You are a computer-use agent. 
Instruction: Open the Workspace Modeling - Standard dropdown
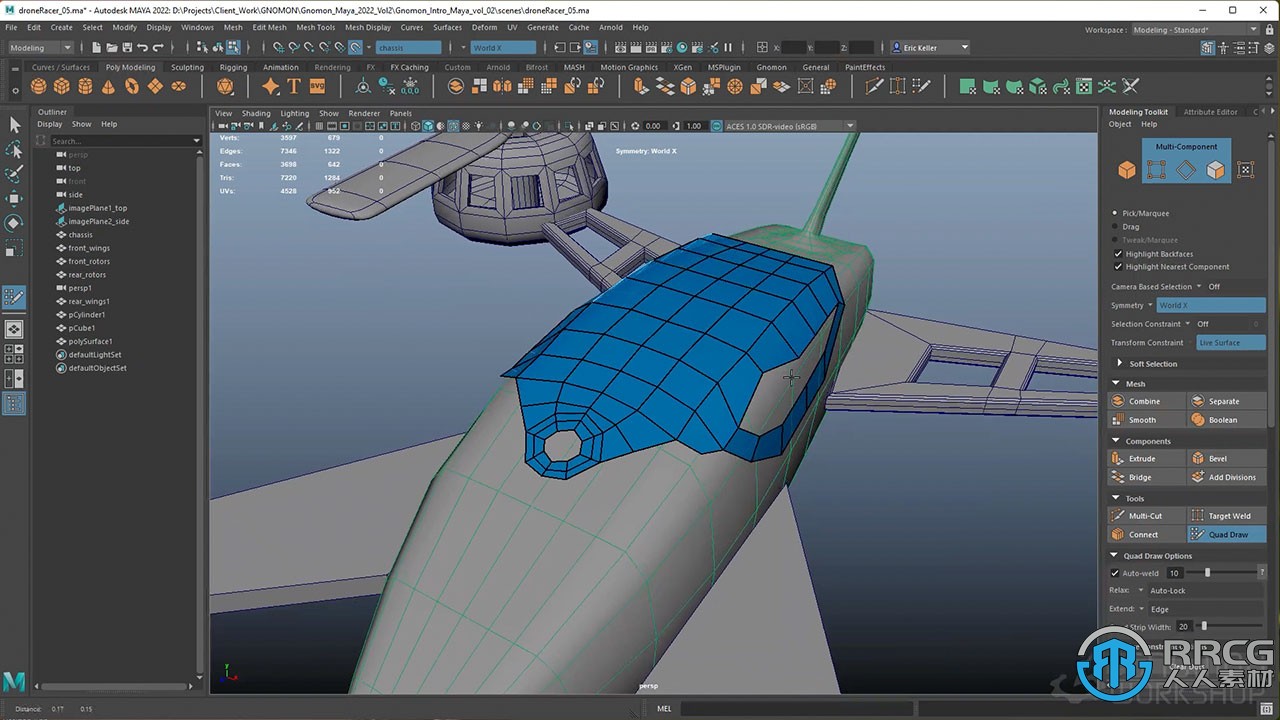pyautogui.click(x=1195, y=29)
